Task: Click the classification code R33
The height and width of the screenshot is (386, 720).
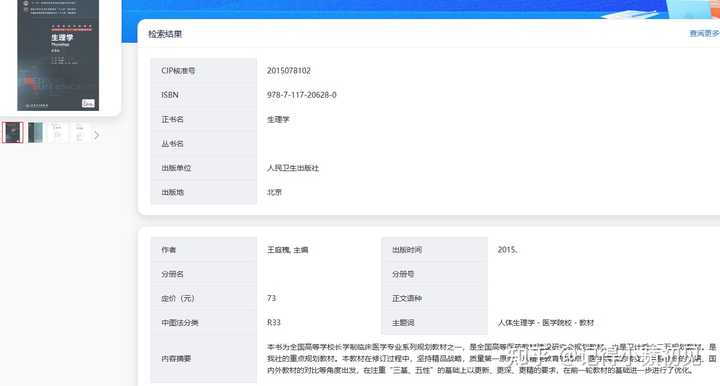Action: pos(274,323)
